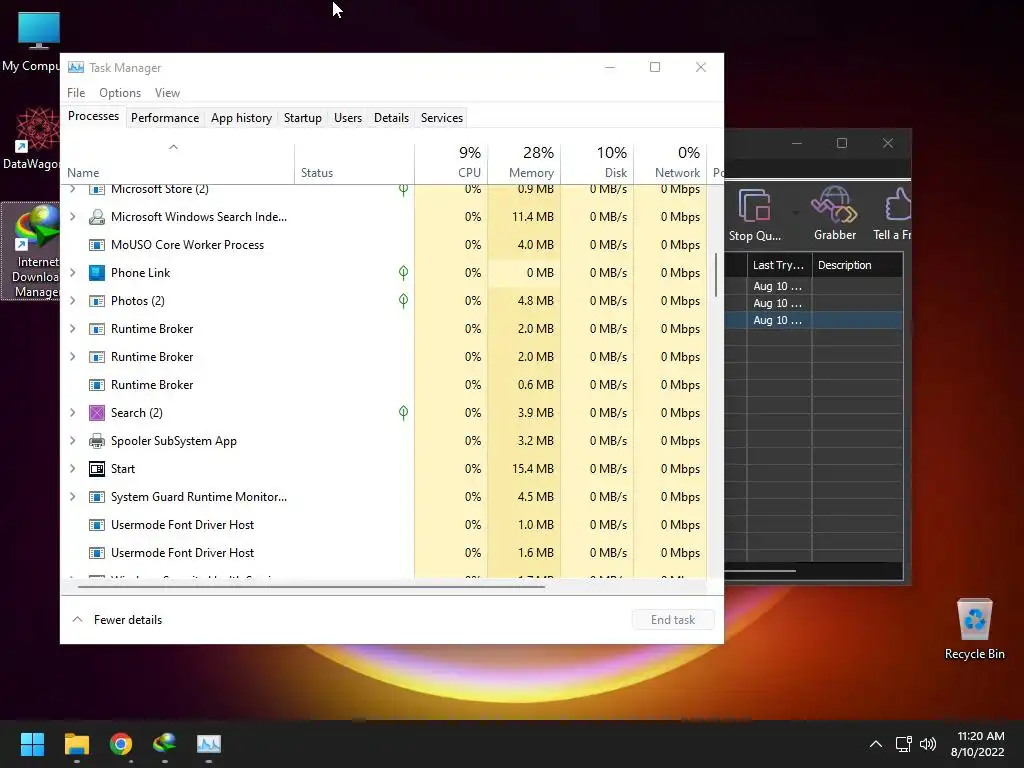Open the Windows Start button on taskbar
Image resolution: width=1024 pixels, height=768 pixels.
click(32, 744)
